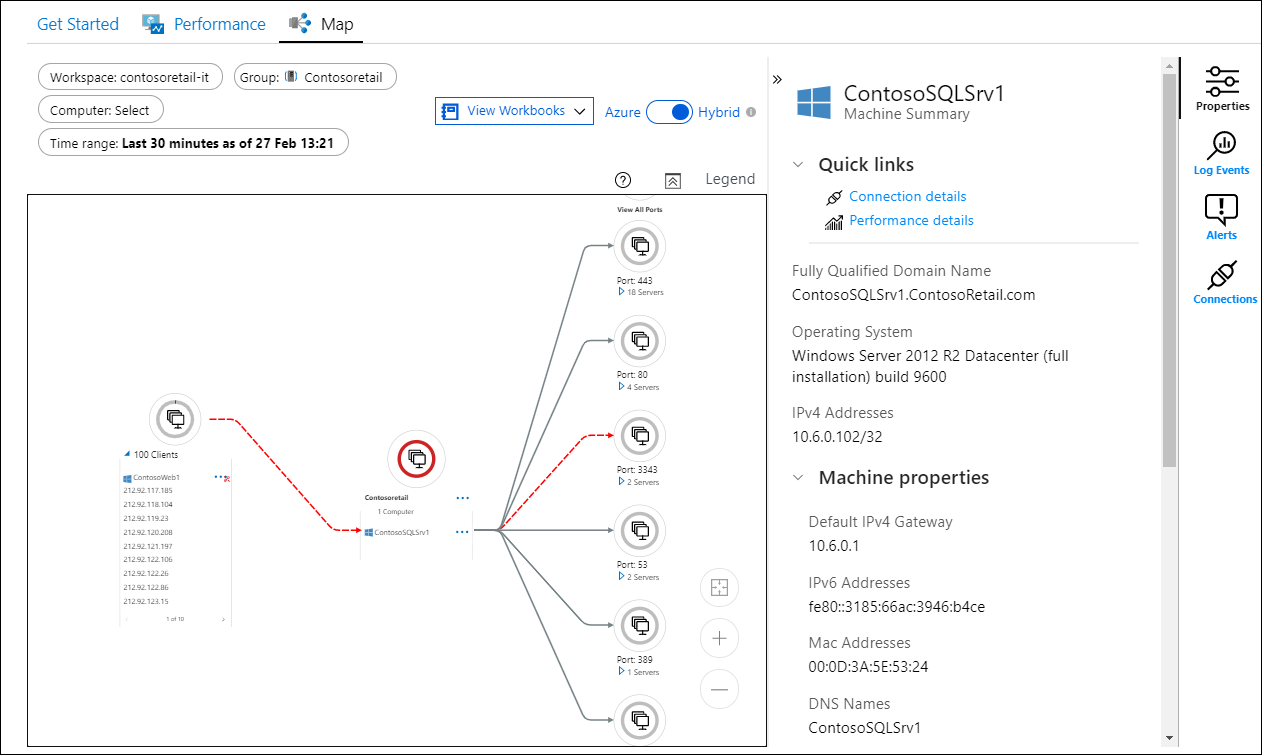The width and height of the screenshot is (1262, 755).
Task: Click the fit to screen icon
Action: pyautogui.click(x=719, y=587)
